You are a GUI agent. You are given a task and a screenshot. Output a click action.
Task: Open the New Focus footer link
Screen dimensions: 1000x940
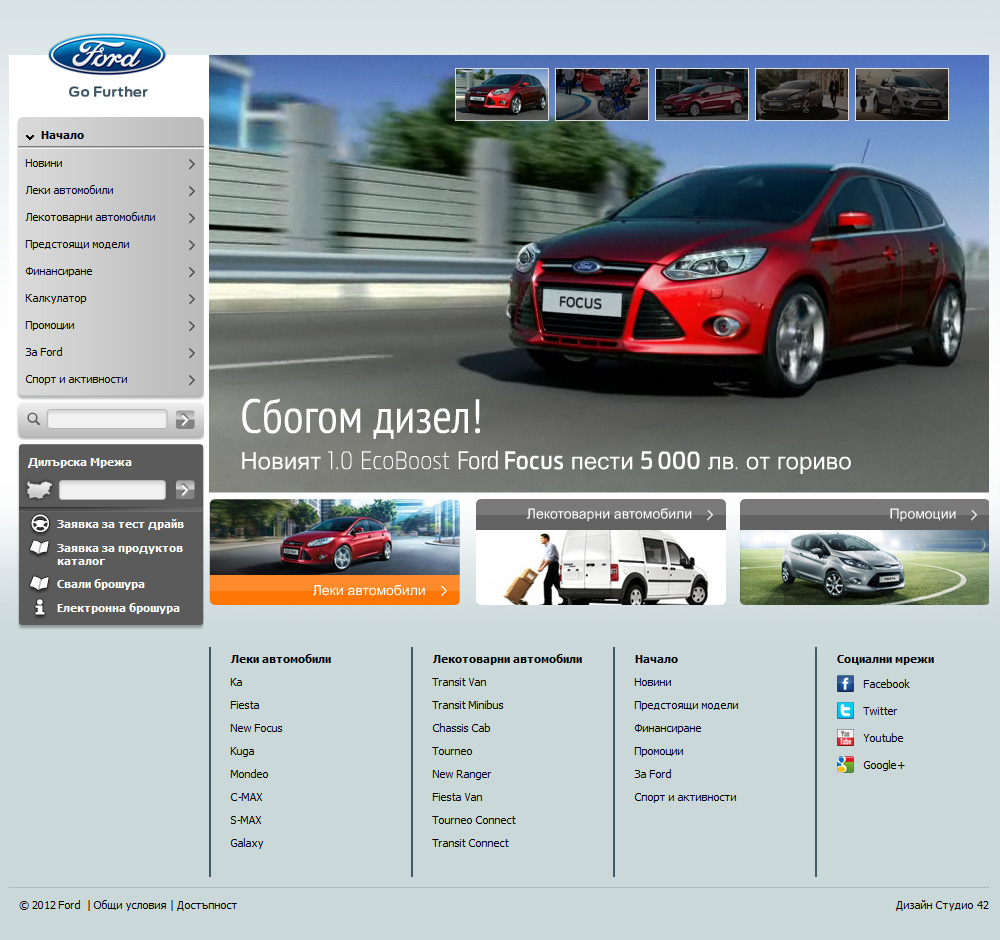point(256,728)
